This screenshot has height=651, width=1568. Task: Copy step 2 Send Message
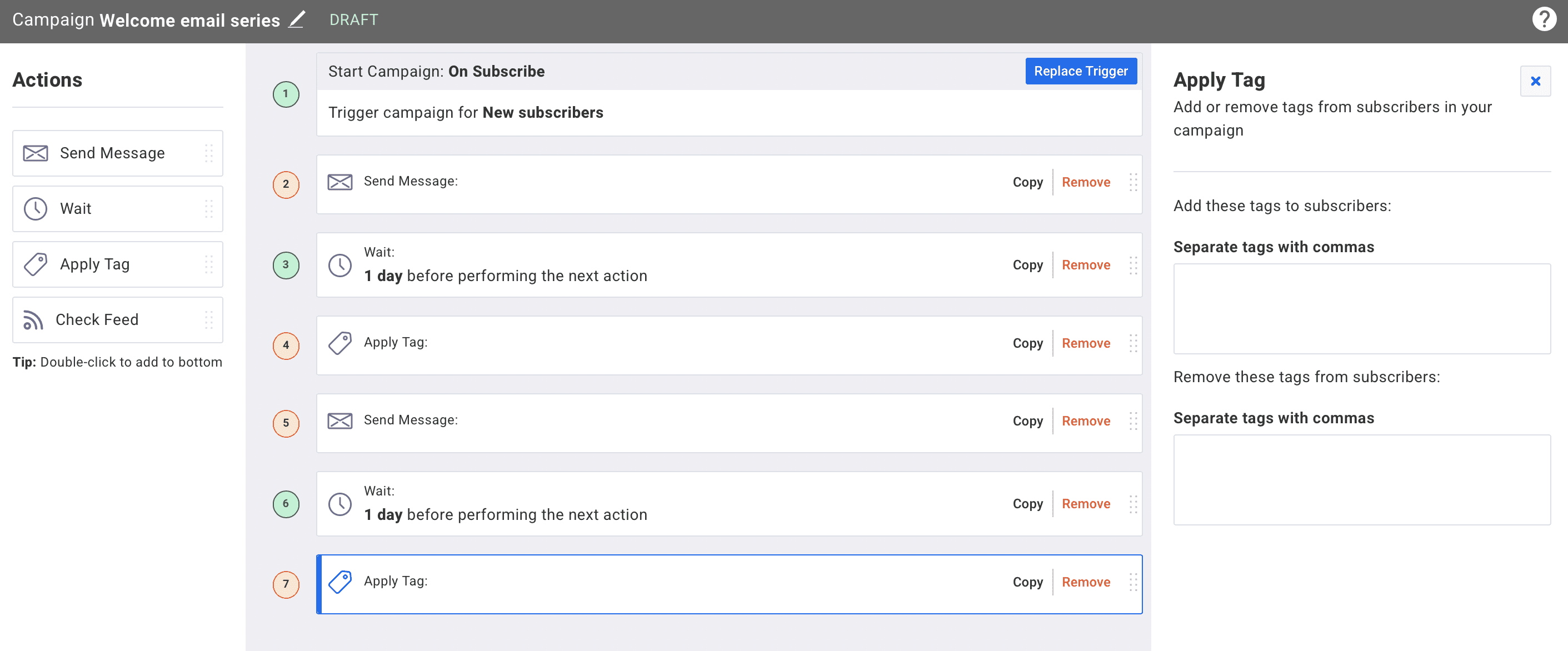pyautogui.click(x=1027, y=182)
